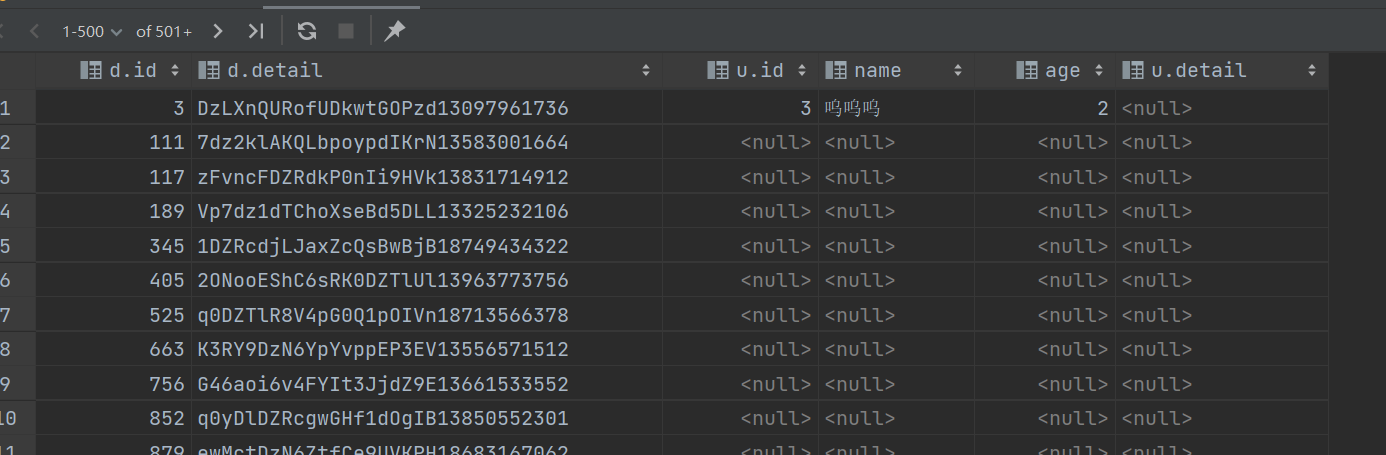
Task: Select cell 2ONooEShC6sRK0DZTlUl13963773756
Action: pos(427,281)
